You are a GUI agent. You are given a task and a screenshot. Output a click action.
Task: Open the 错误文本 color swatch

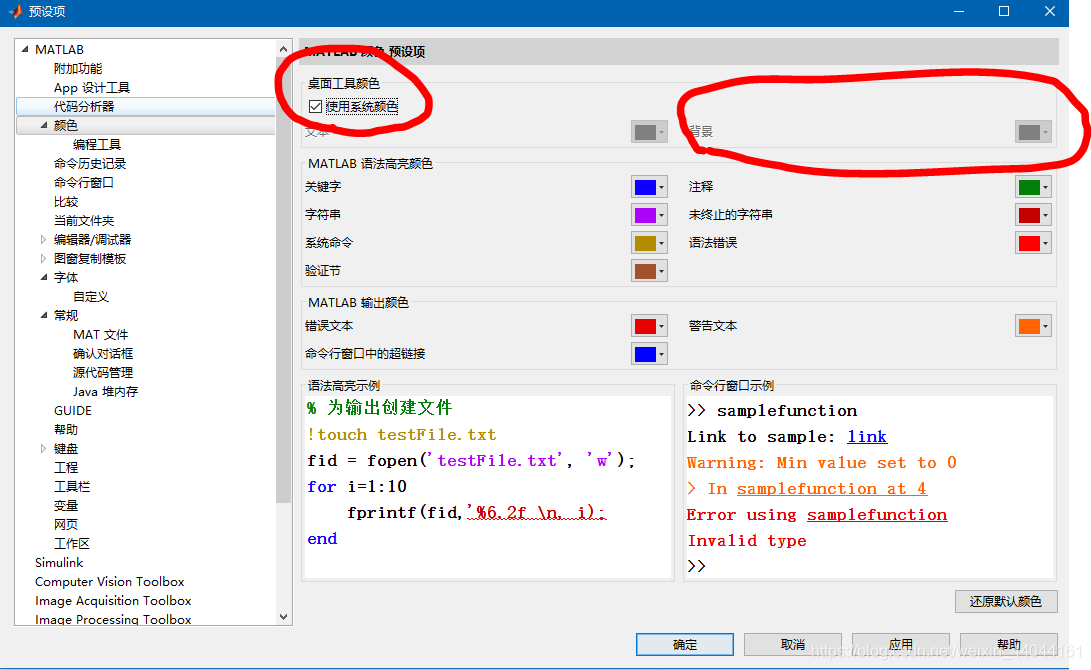[x=649, y=326]
